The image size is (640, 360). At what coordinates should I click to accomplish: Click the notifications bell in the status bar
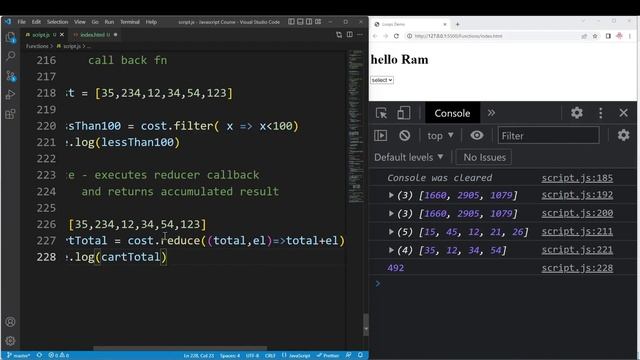(x=360, y=355)
